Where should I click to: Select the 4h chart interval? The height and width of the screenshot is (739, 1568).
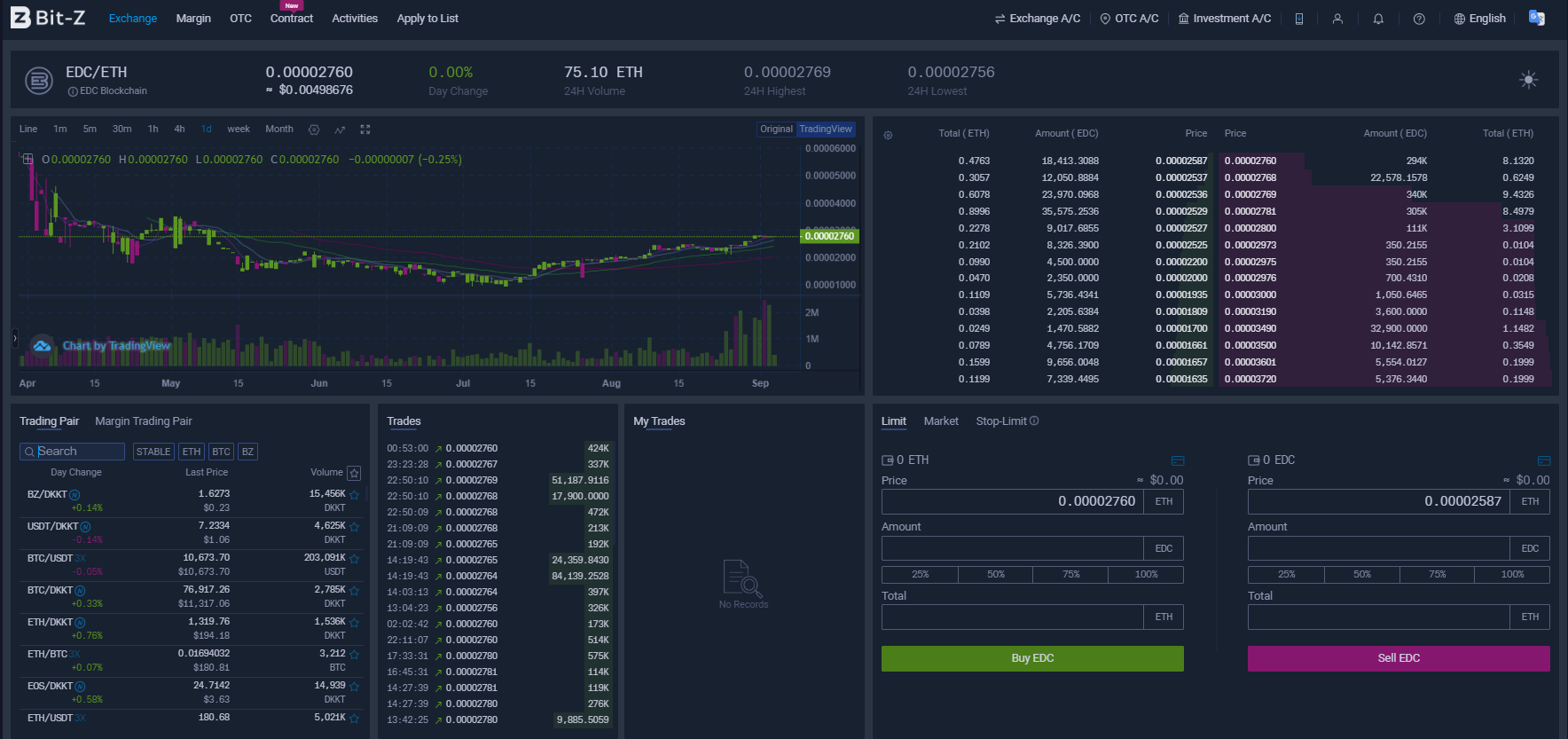click(x=180, y=130)
